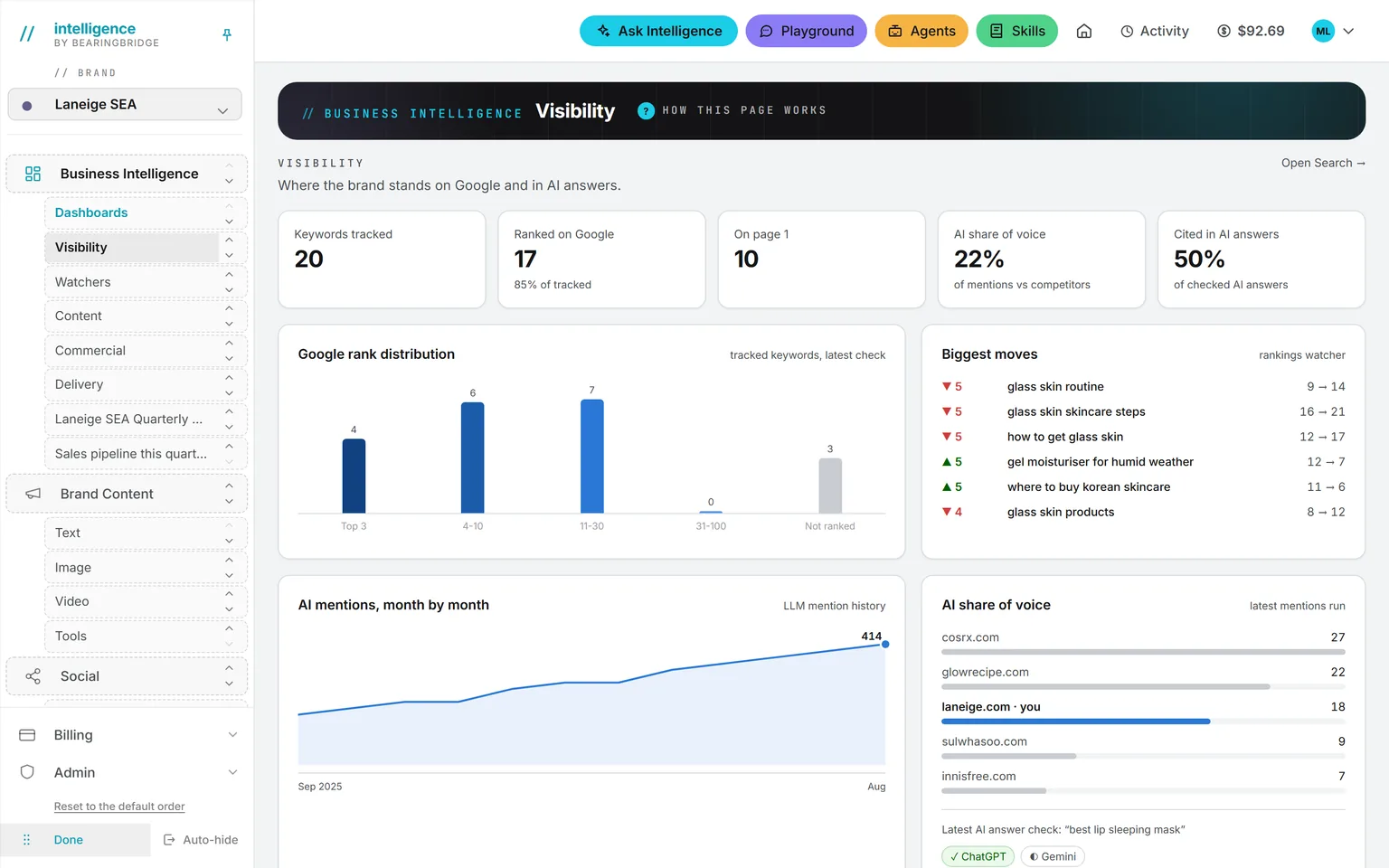This screenshot has width=1389, height=868.
Task: Click the drag-dots icon beside Done
Action: [x=26, y=840]
